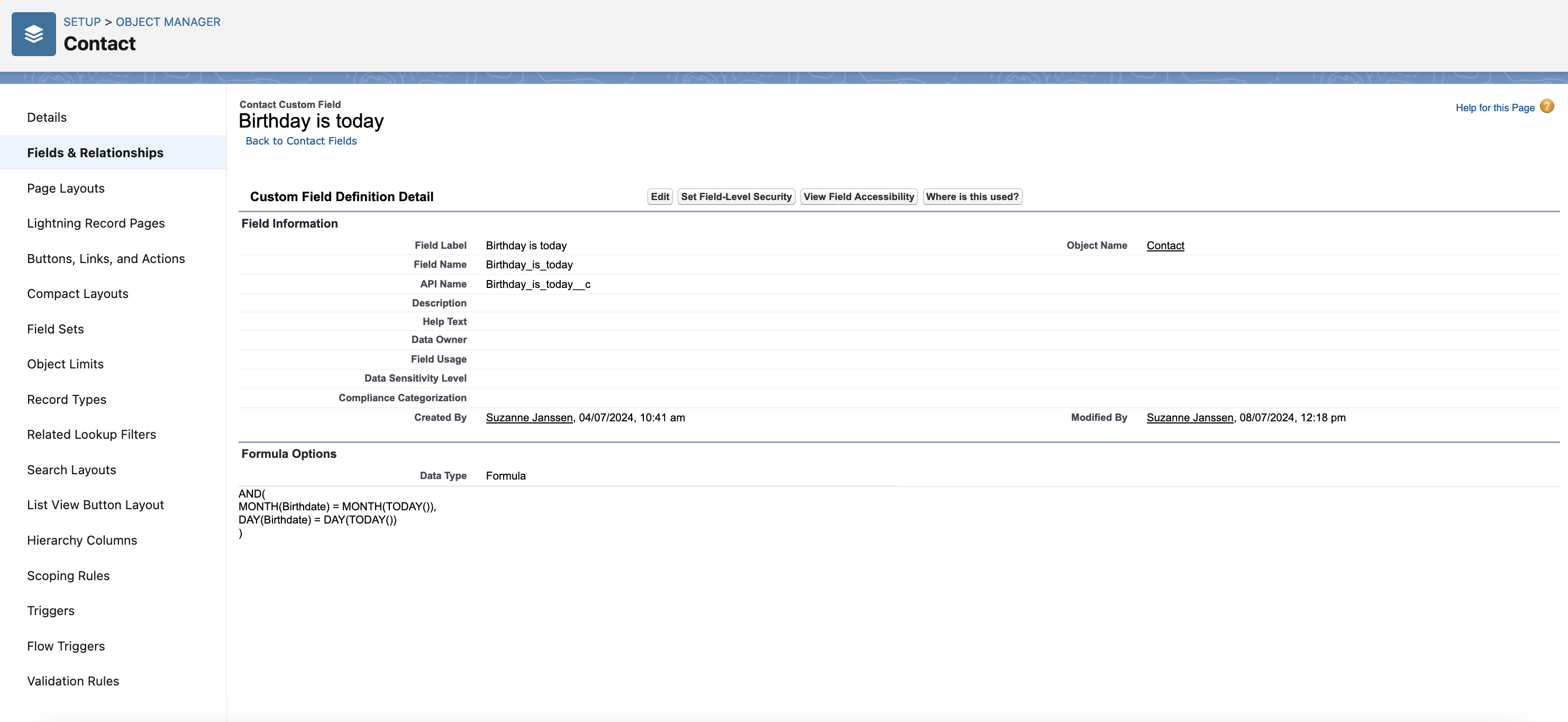Viewport: 1568px width, 722px height.
Task: Select Buttons, Links, and Actions item
Action: (106, 259)
